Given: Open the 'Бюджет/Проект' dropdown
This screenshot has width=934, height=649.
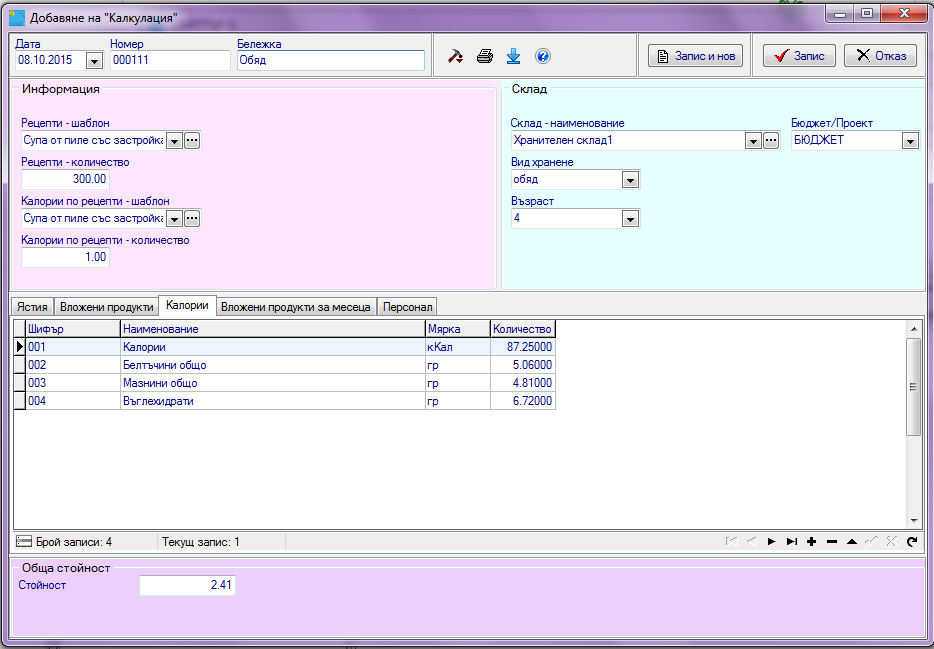Looking at the screenshot, I should pyautogui.click(x=910, y=141).
